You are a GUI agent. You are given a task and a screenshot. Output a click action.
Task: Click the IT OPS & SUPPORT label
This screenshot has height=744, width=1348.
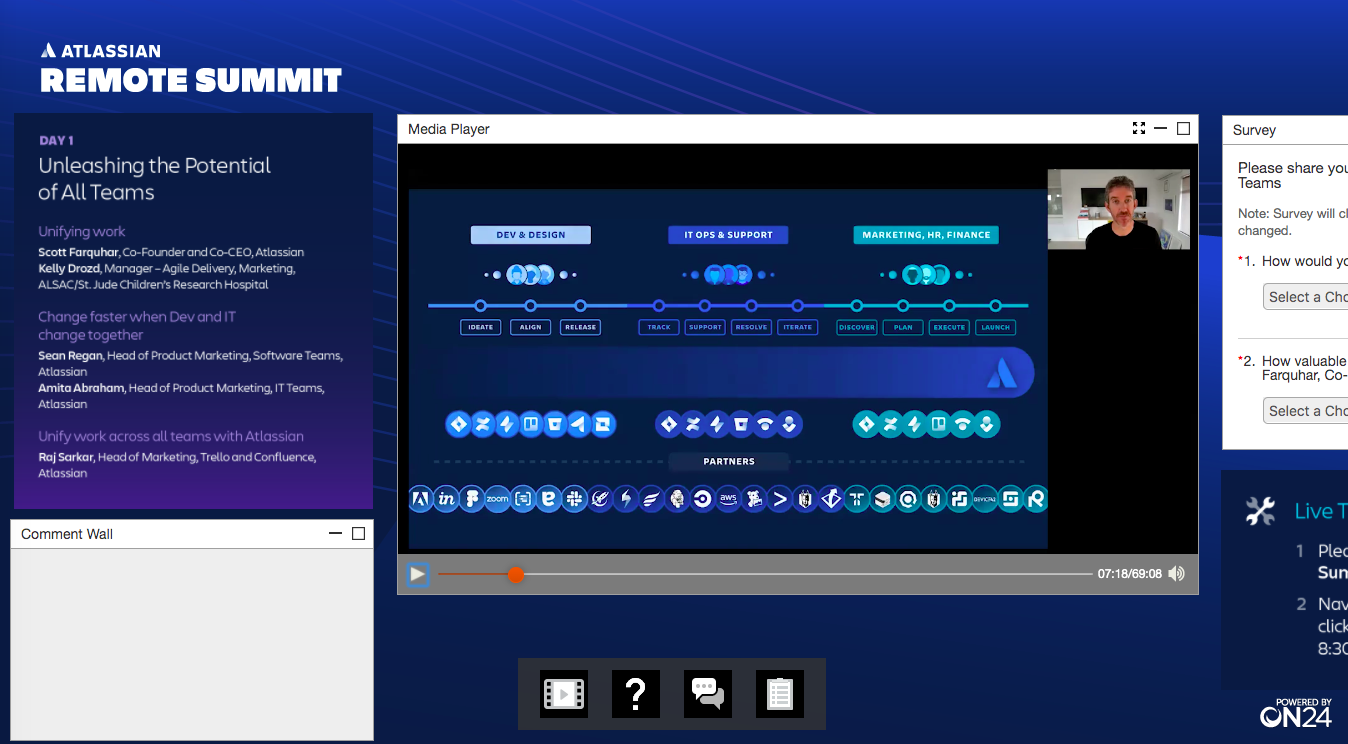point(728,235)
